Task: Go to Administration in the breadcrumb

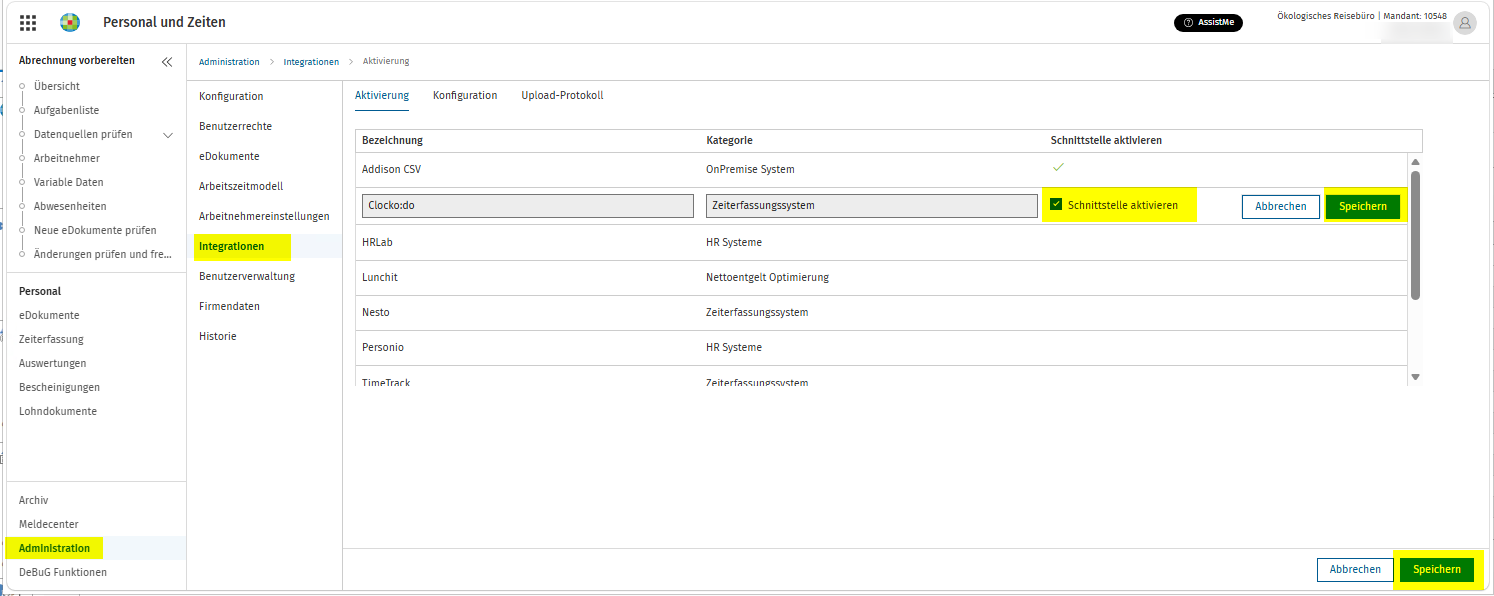Action: [229, 62]
